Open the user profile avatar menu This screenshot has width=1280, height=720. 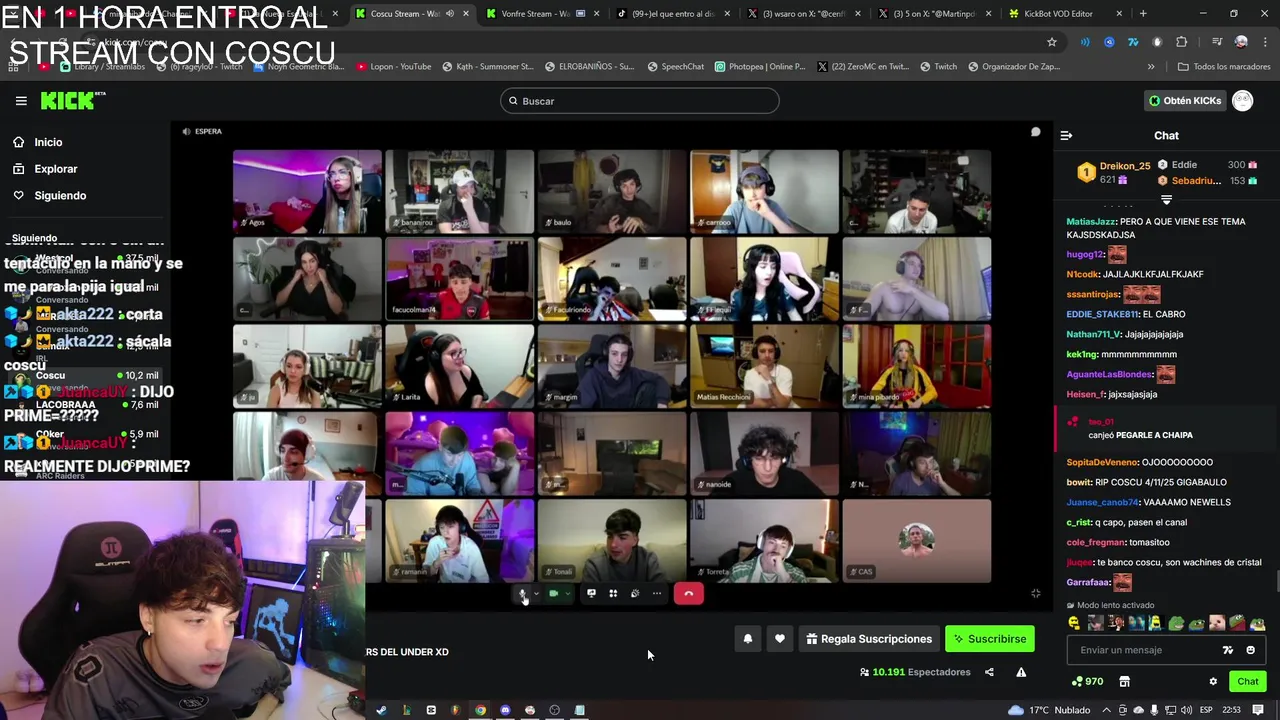tap(1242, 101)
